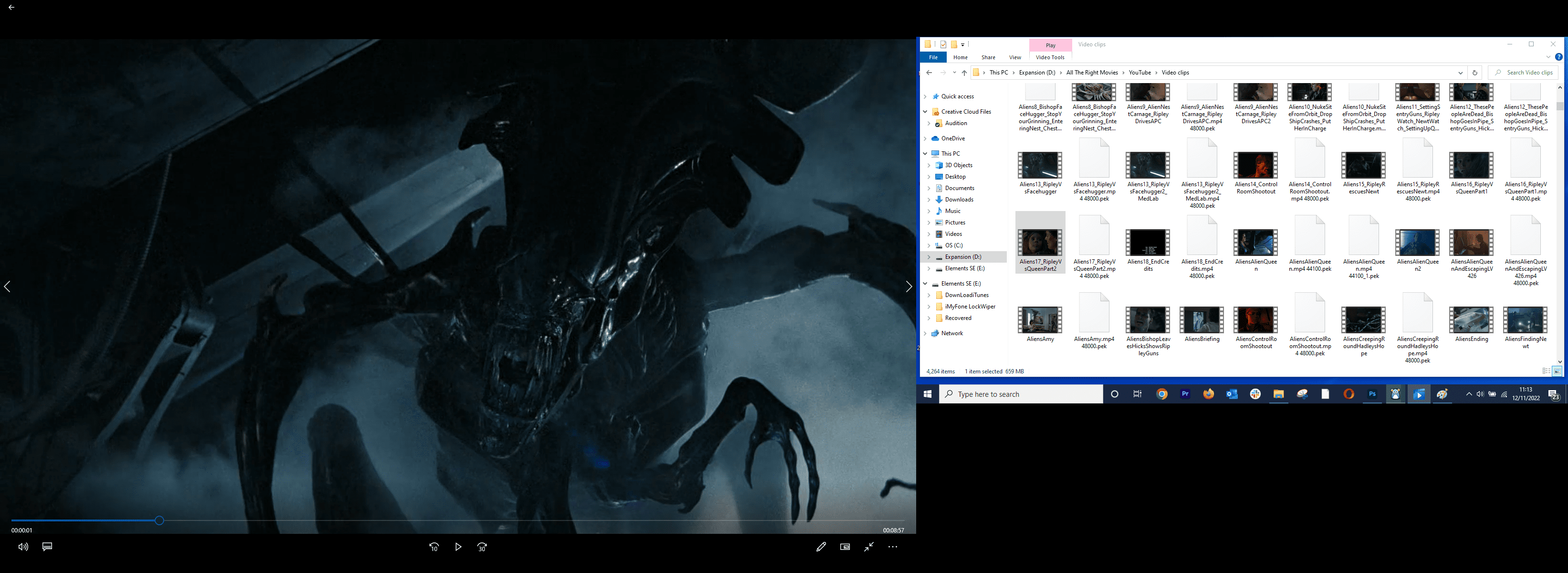The height and width of the screenshot is (573, 1568).
Task: Click the Search Video clips field
Action: [x=1524, y=73]
